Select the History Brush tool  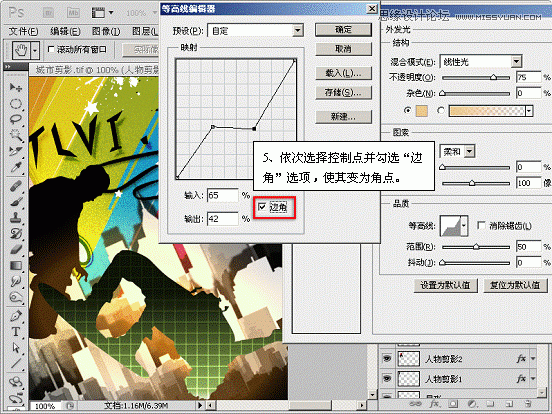click(x=16, y=233)
